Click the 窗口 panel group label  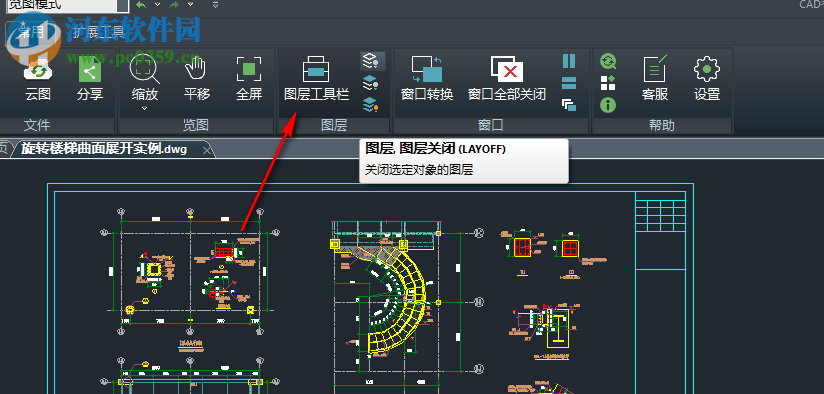(491, 125)
